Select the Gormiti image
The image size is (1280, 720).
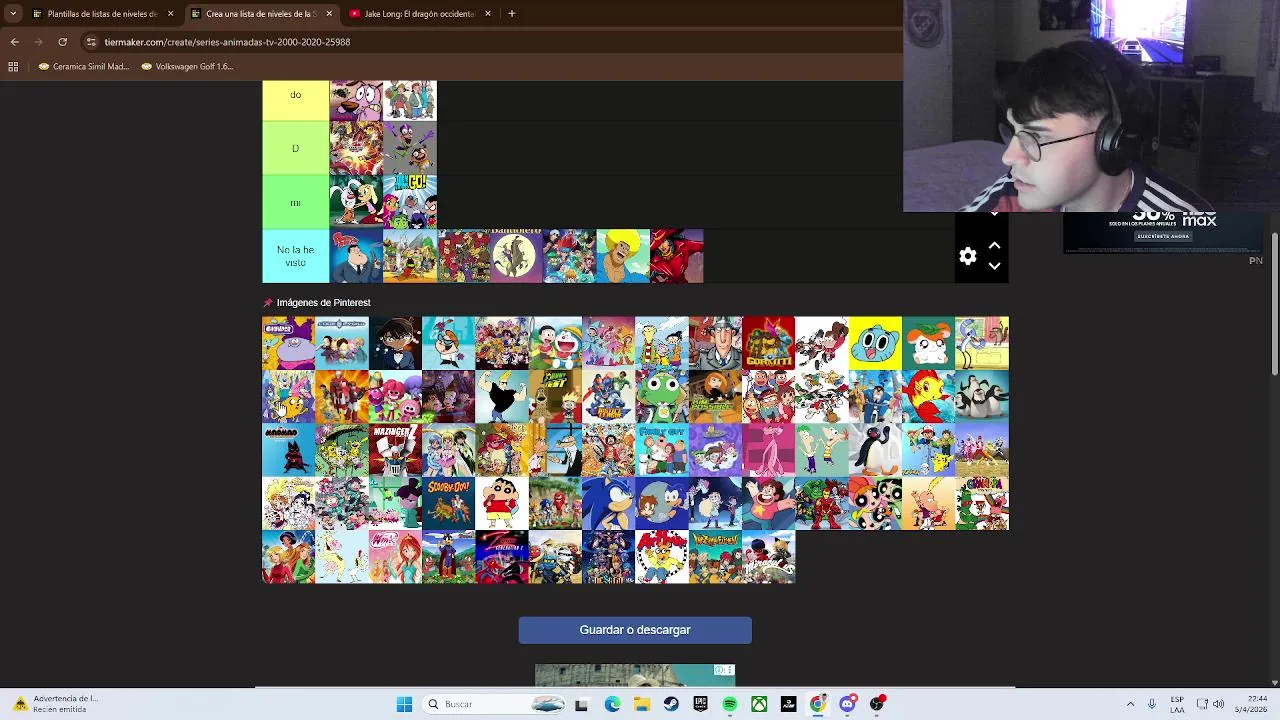768,343
